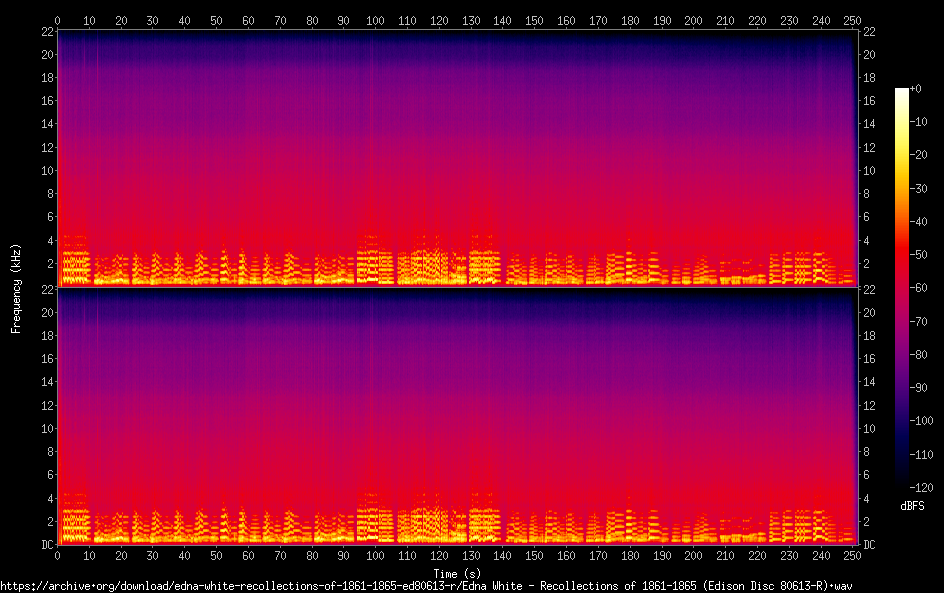Screen dimensions: 944x593
Task: Click "0" on the bottom time axis
Action: point(58,556)
